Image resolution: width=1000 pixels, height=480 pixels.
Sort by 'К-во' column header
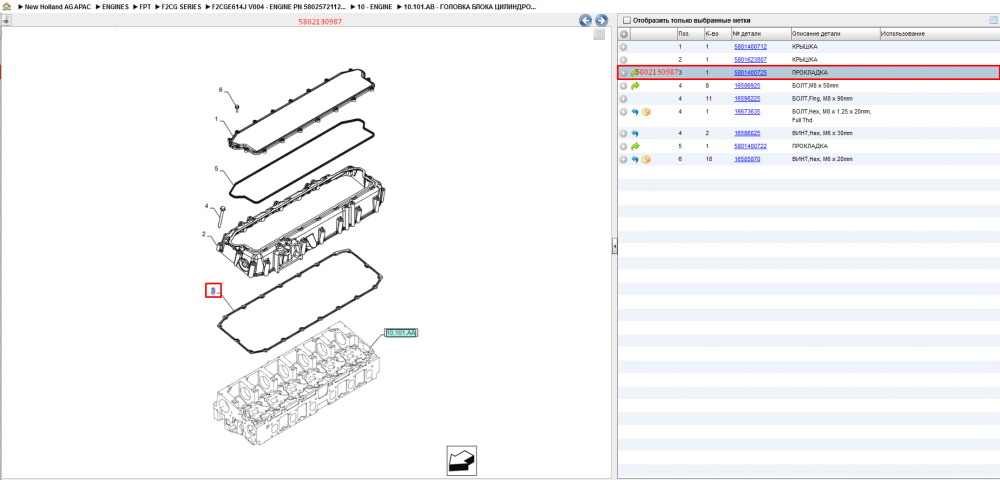click(716, 34)
